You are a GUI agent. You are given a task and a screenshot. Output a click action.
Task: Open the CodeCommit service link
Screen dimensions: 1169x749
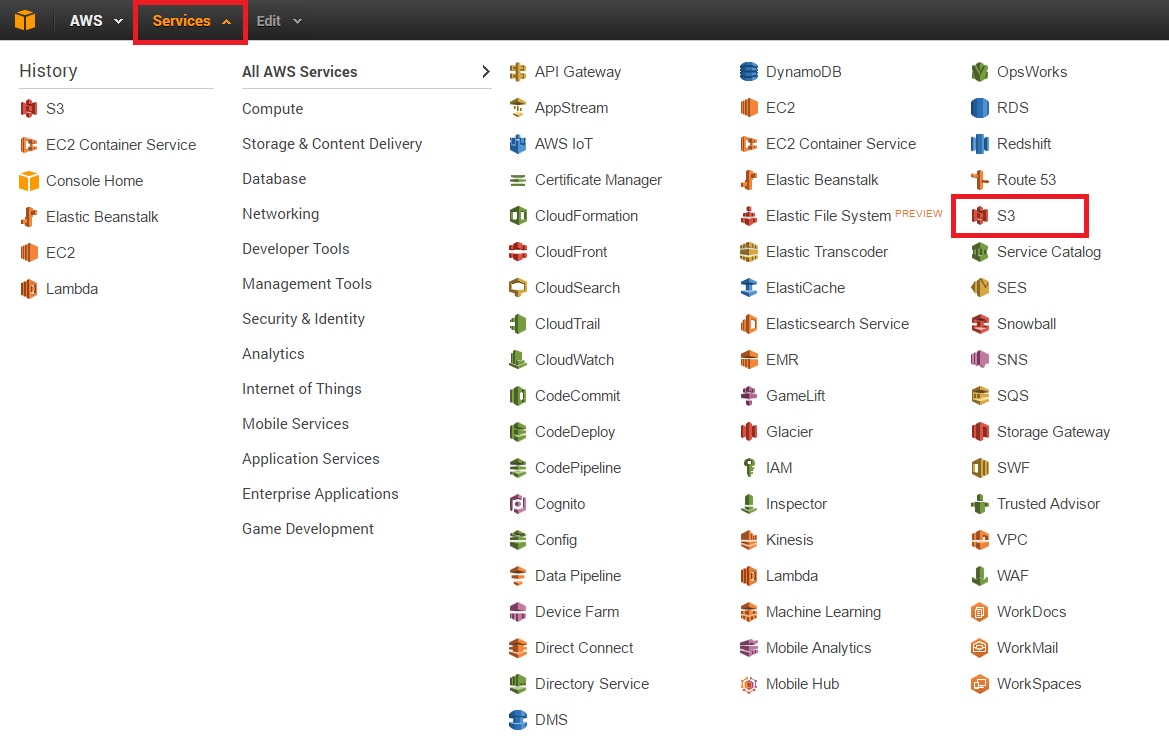(577, 396)
